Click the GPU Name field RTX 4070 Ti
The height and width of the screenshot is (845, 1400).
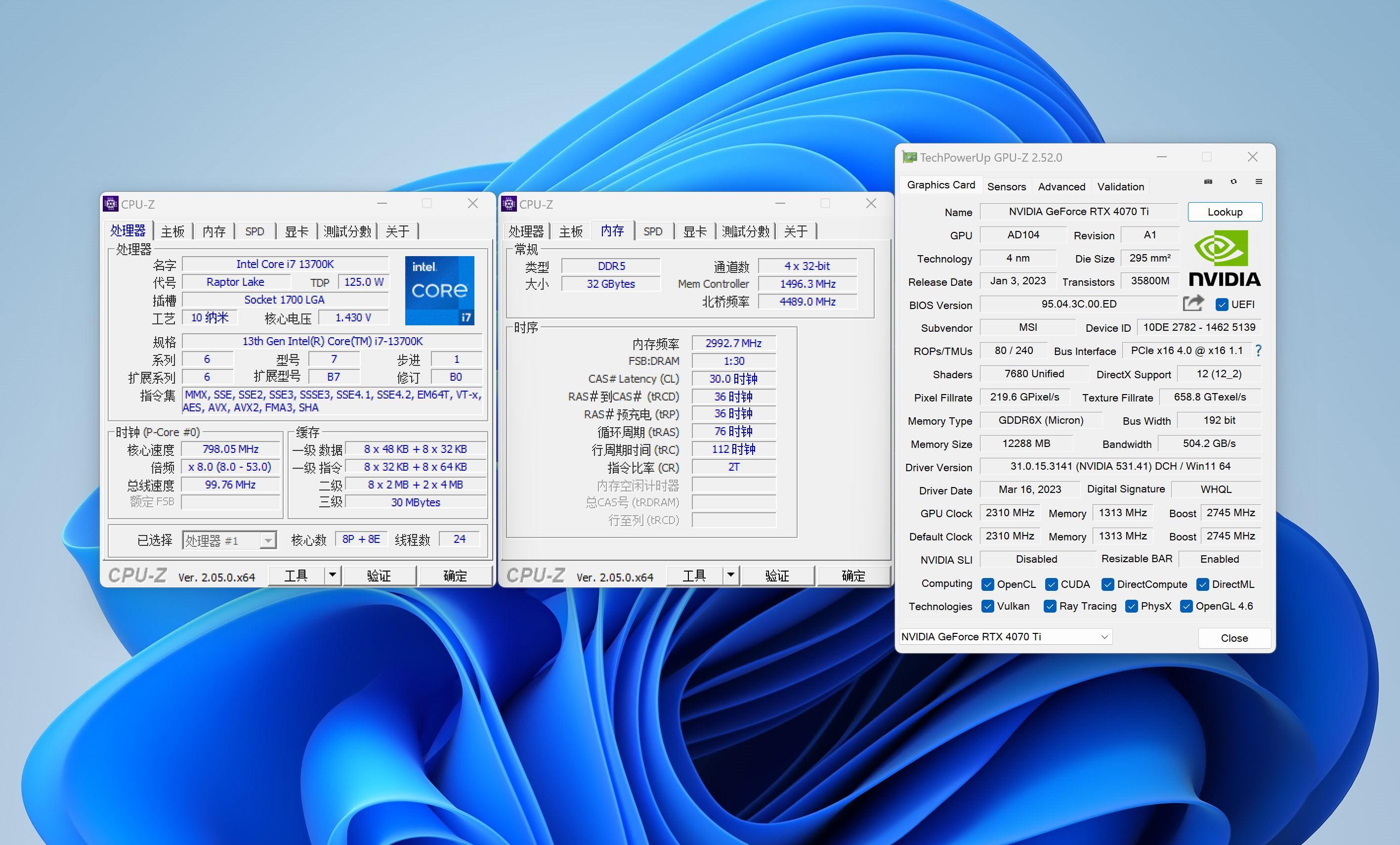pyautogui.click(x=1079, y=212)
